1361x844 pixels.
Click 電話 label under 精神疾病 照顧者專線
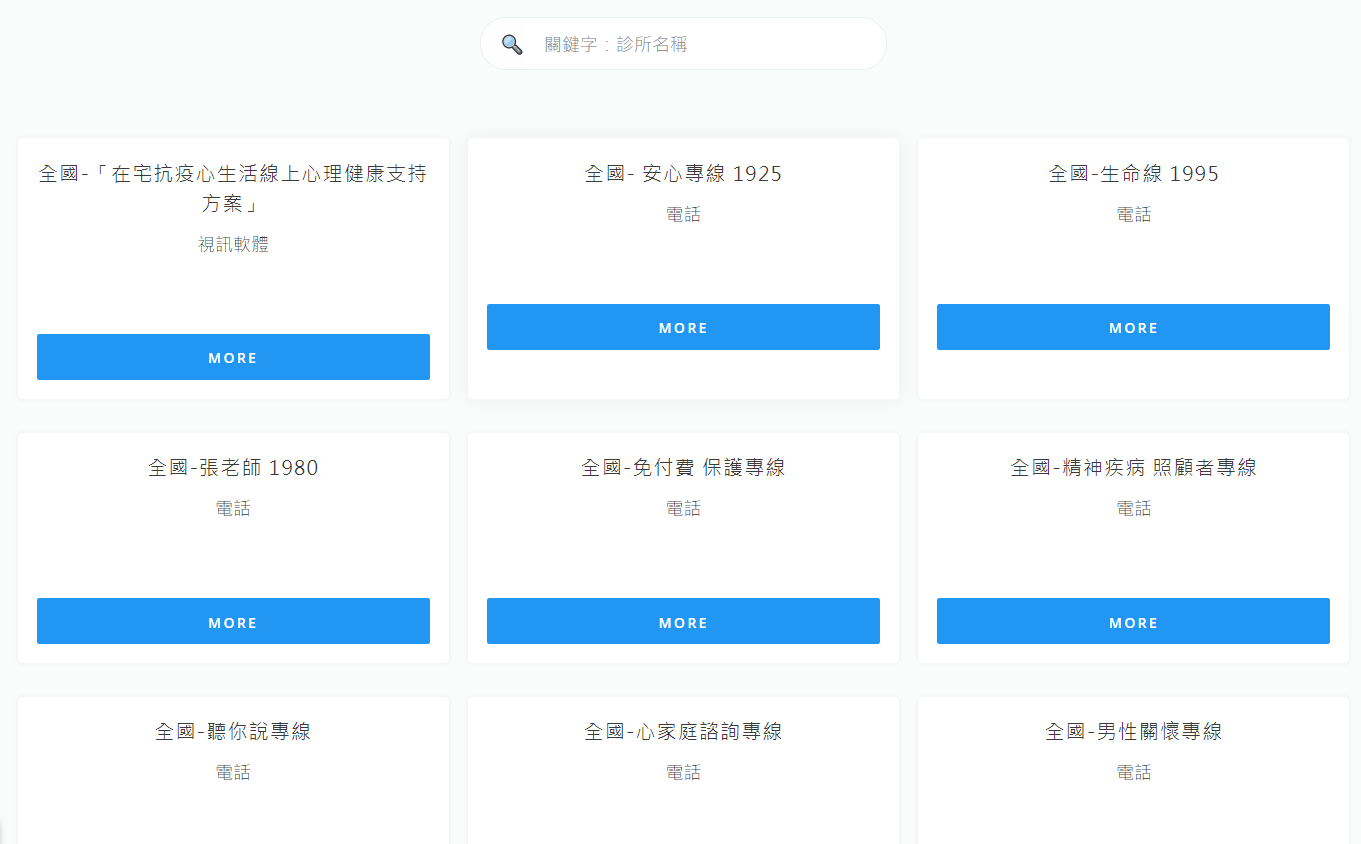[1133, 509]
